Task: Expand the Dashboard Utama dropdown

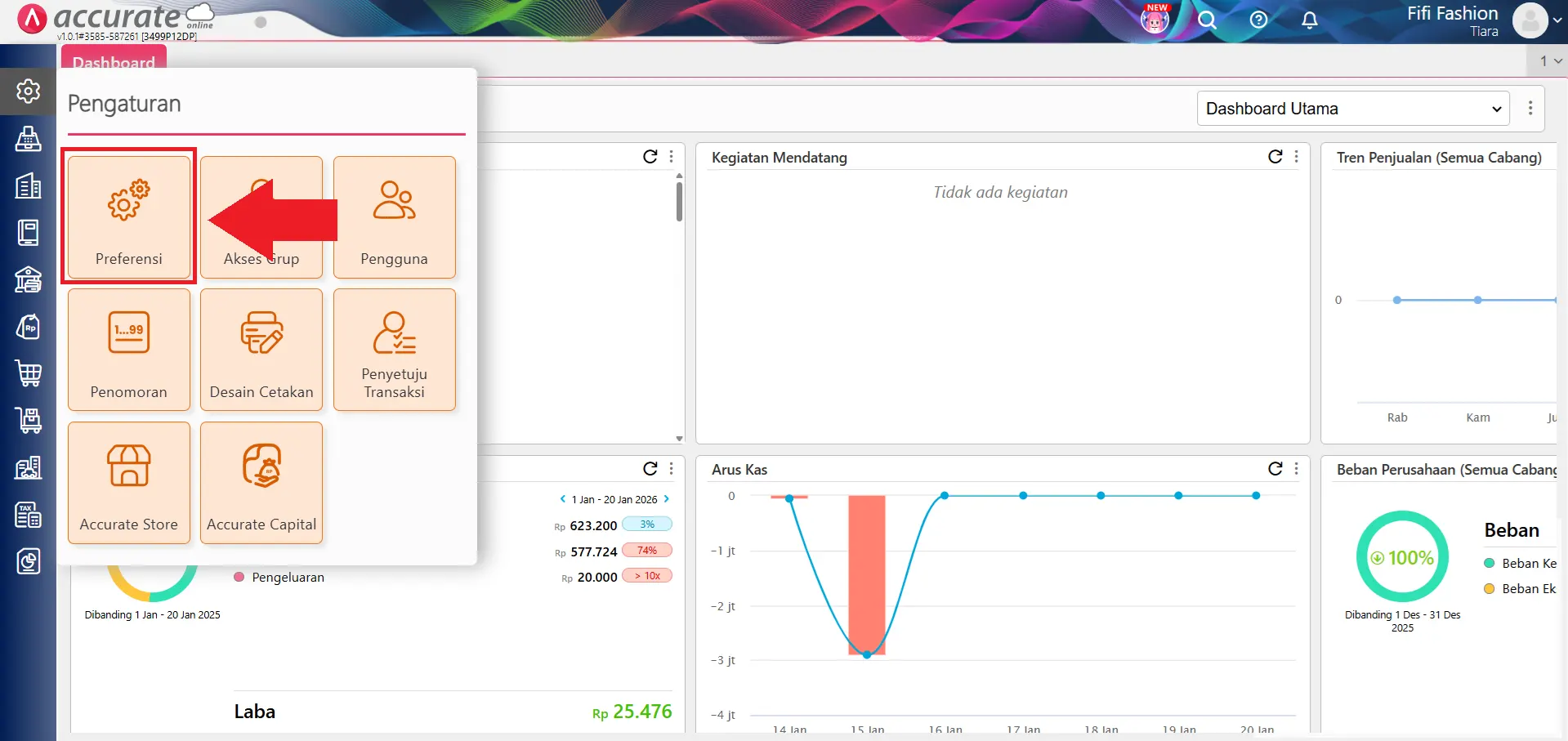Action: coord(1352,109)
